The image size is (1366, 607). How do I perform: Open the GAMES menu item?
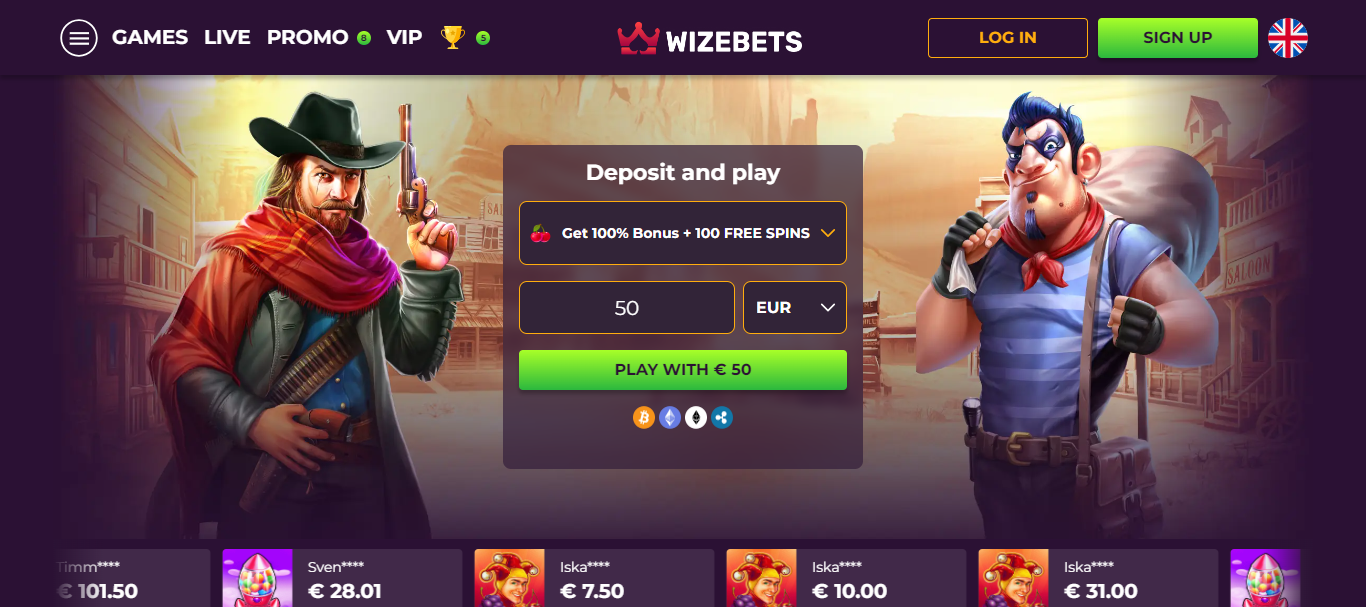tap(150, 38)
